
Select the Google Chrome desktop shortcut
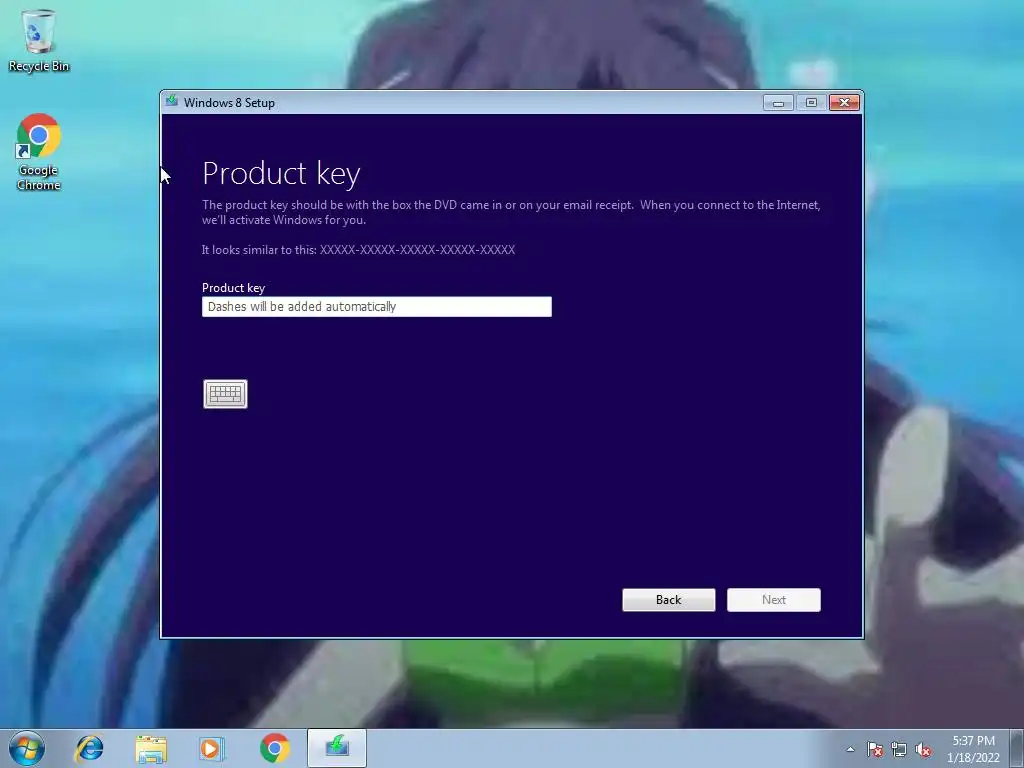click(x=39, y=152)
